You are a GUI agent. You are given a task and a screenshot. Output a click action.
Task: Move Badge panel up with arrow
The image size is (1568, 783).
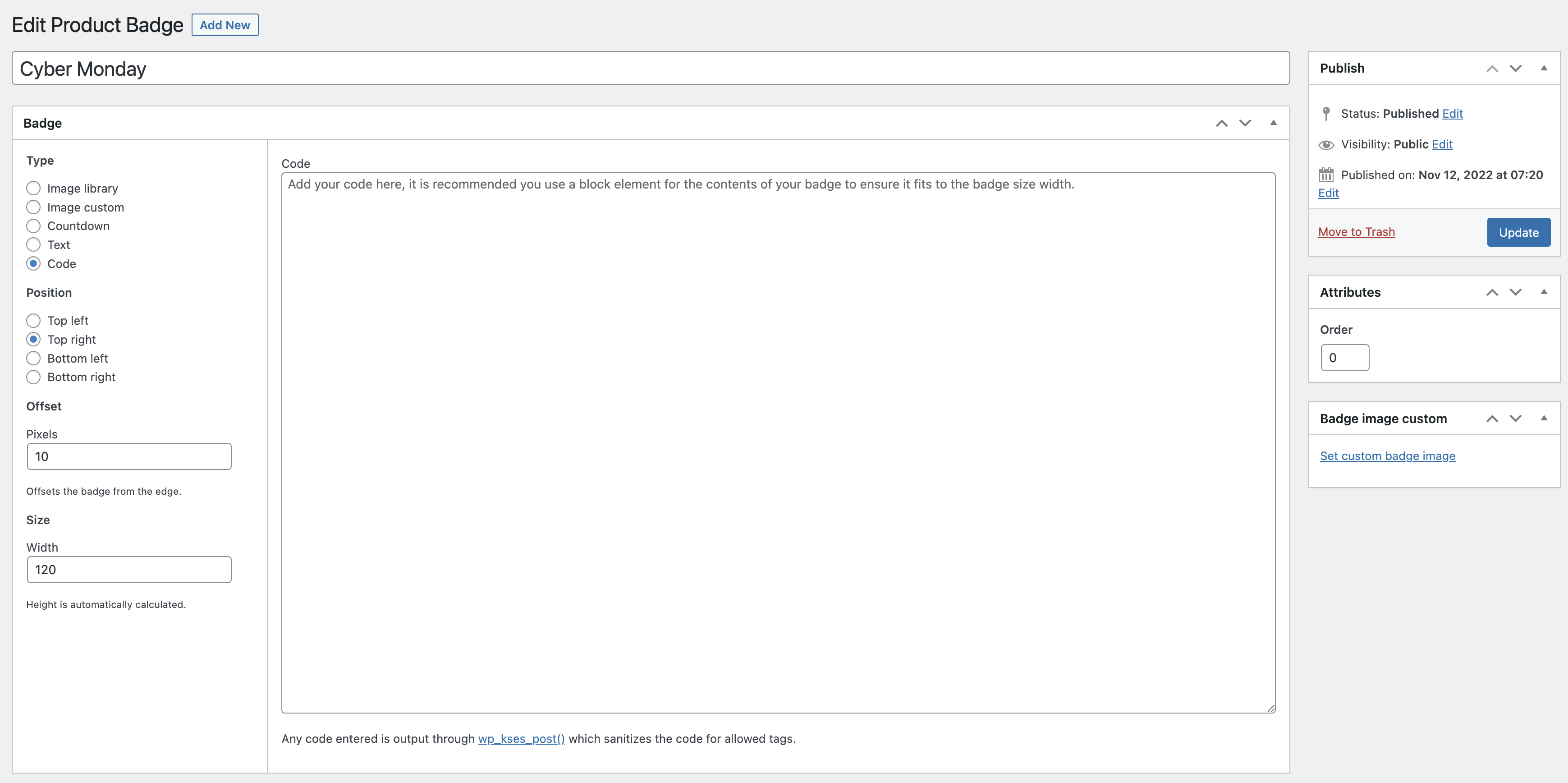click(x=1221, y=123)
